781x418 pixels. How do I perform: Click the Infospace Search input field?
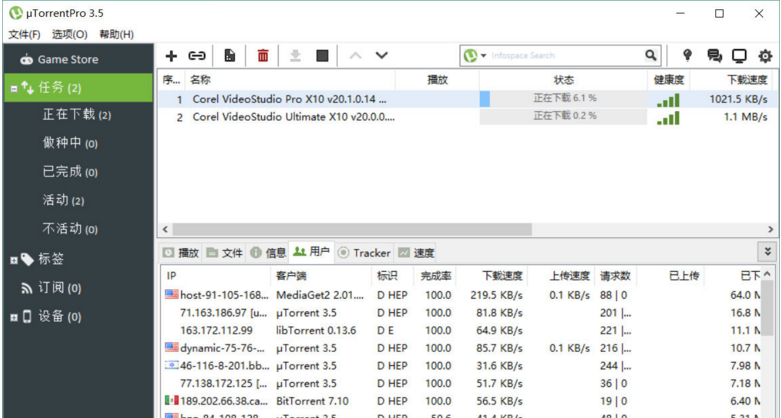click(566, 56)
